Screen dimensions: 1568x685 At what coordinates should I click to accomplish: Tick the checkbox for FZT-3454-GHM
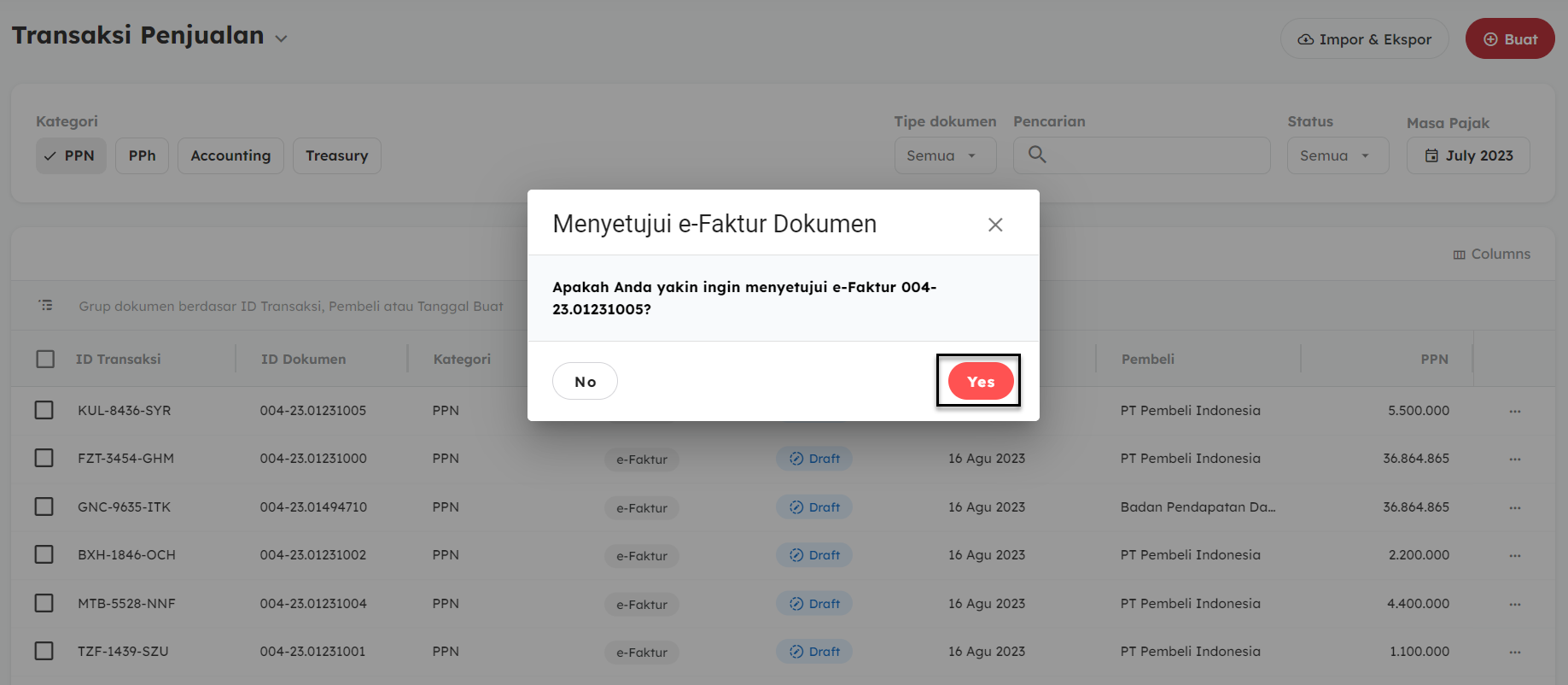pyautogui.click(x=44, y=458)
